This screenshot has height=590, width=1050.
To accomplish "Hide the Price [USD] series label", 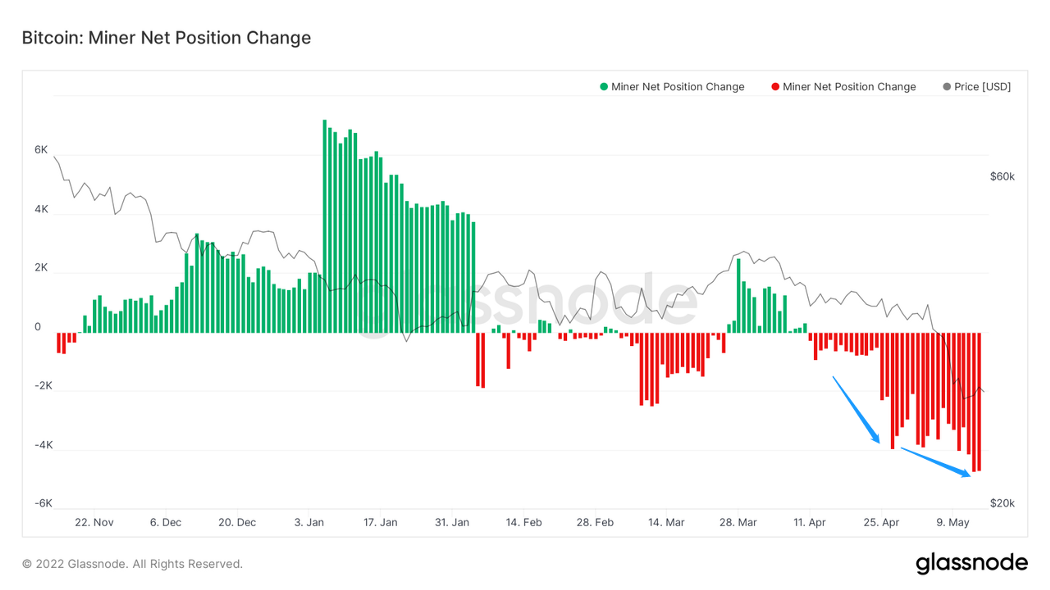I will (982, 87).
